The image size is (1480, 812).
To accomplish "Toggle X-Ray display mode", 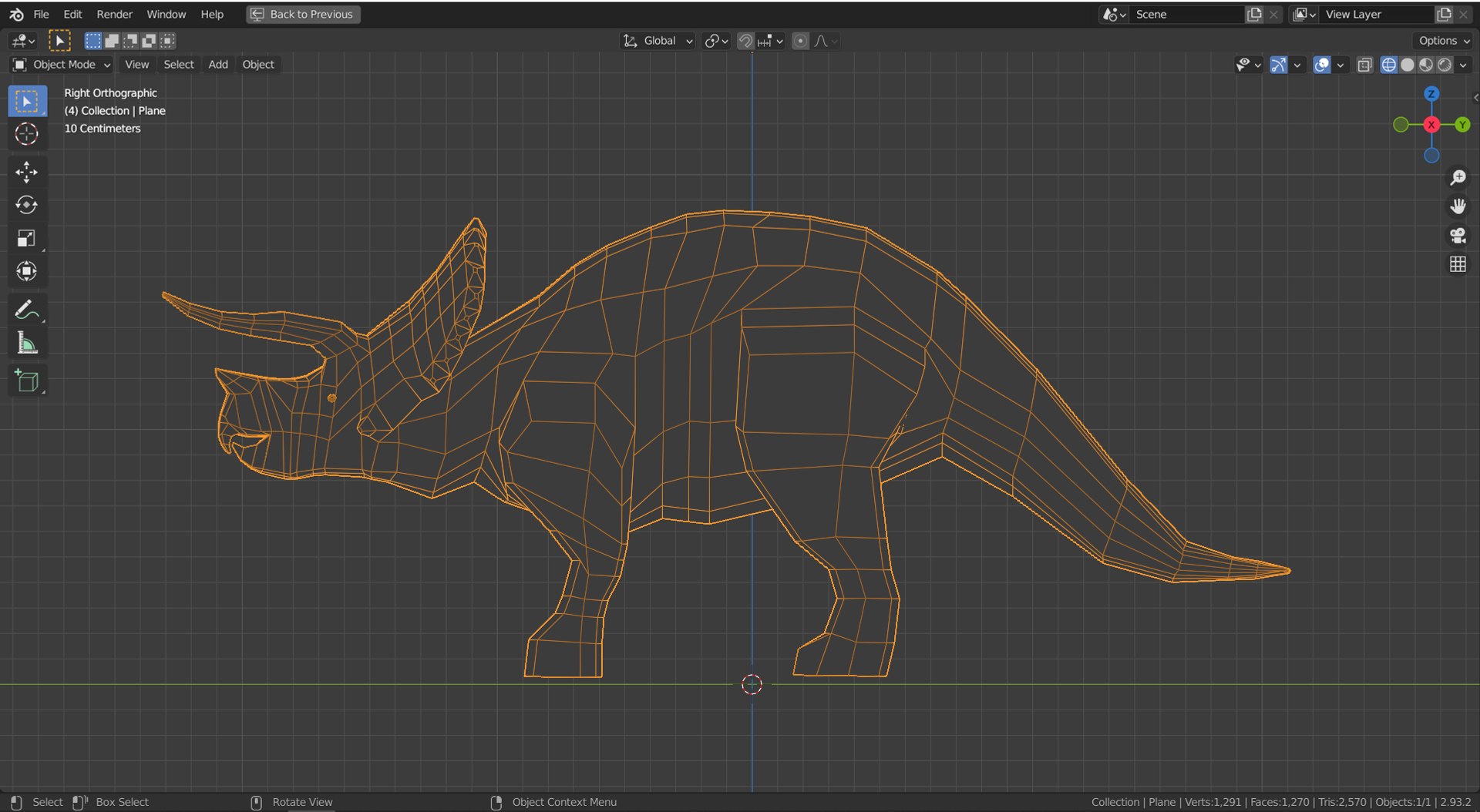I will click(x=1364, y=65).
